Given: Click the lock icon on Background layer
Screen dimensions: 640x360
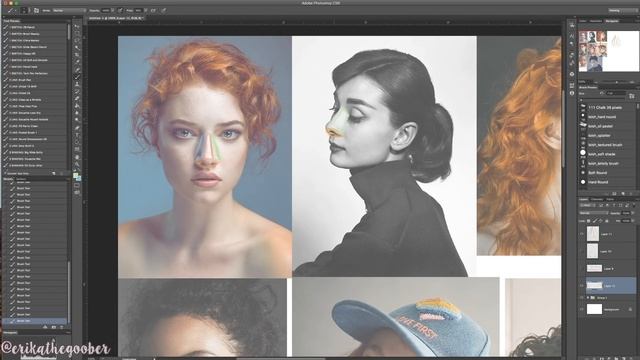Looking at the screenshot, I should click(x=630, y=310).
